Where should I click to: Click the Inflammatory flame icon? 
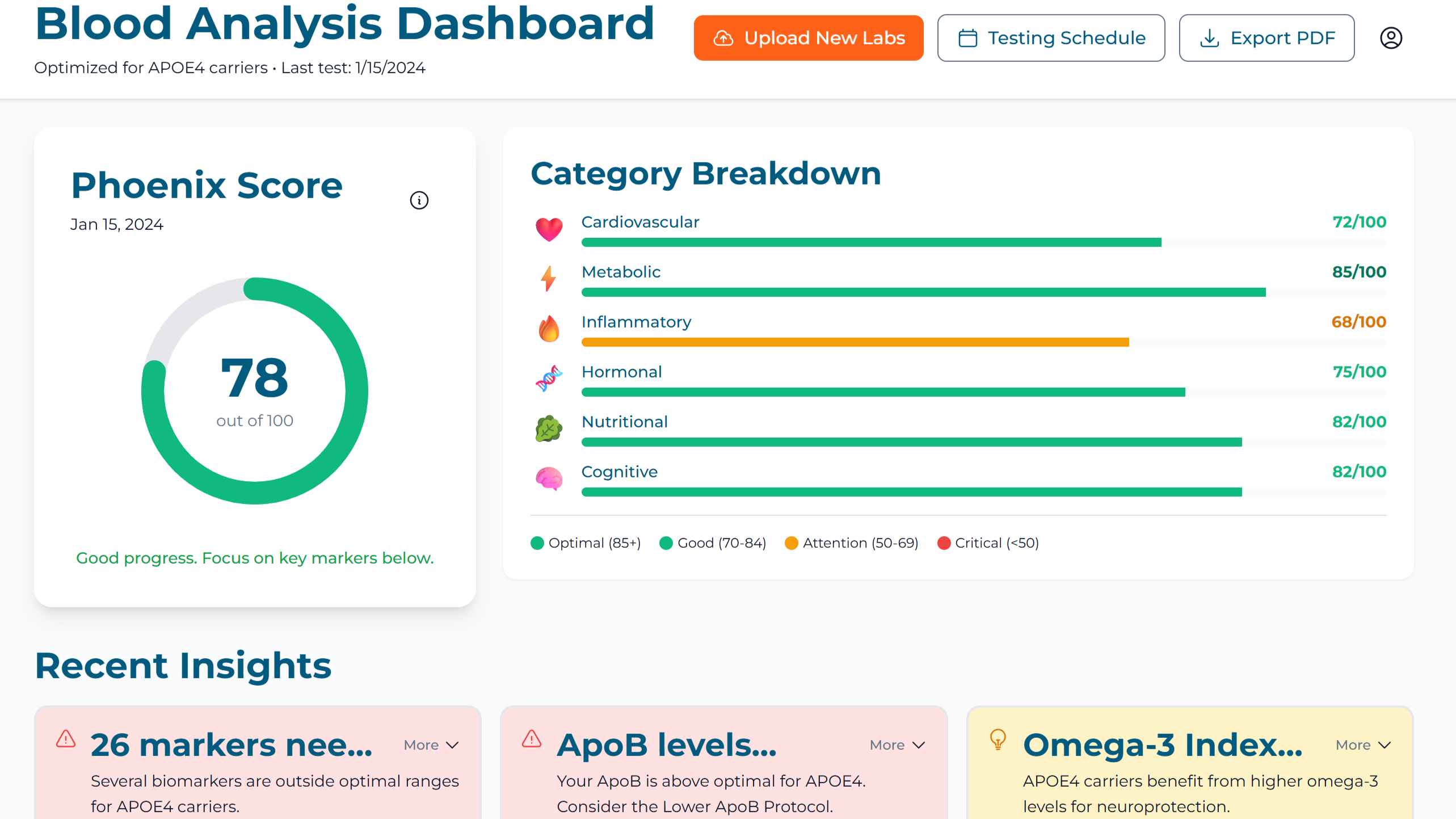pos(549,329)
